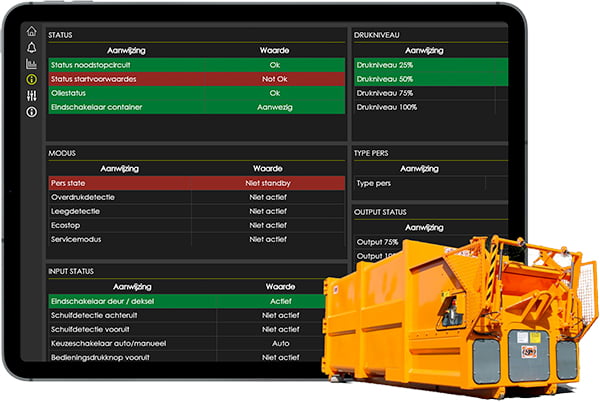Click the Drukniveau 25% indicator

[431, 65]
